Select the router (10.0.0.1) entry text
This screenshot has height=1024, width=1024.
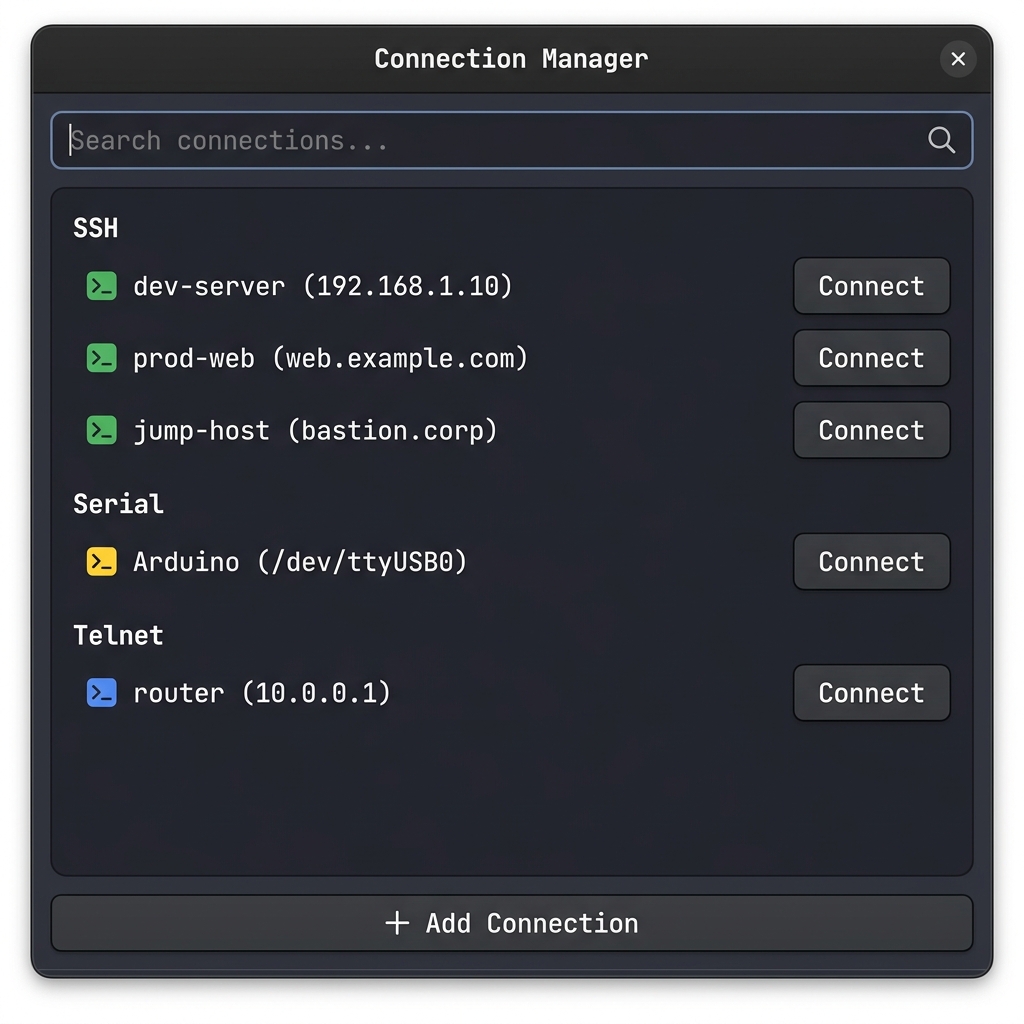(262, 693)
